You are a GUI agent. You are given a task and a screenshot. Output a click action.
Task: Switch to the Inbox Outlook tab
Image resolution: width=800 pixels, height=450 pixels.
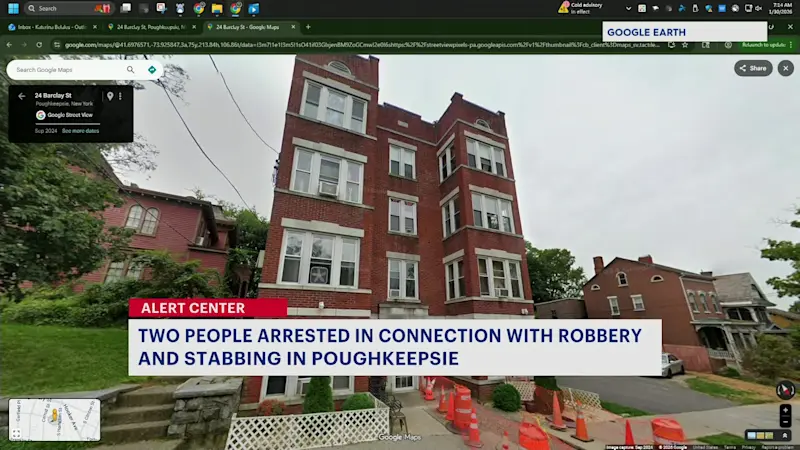[52, 27]
